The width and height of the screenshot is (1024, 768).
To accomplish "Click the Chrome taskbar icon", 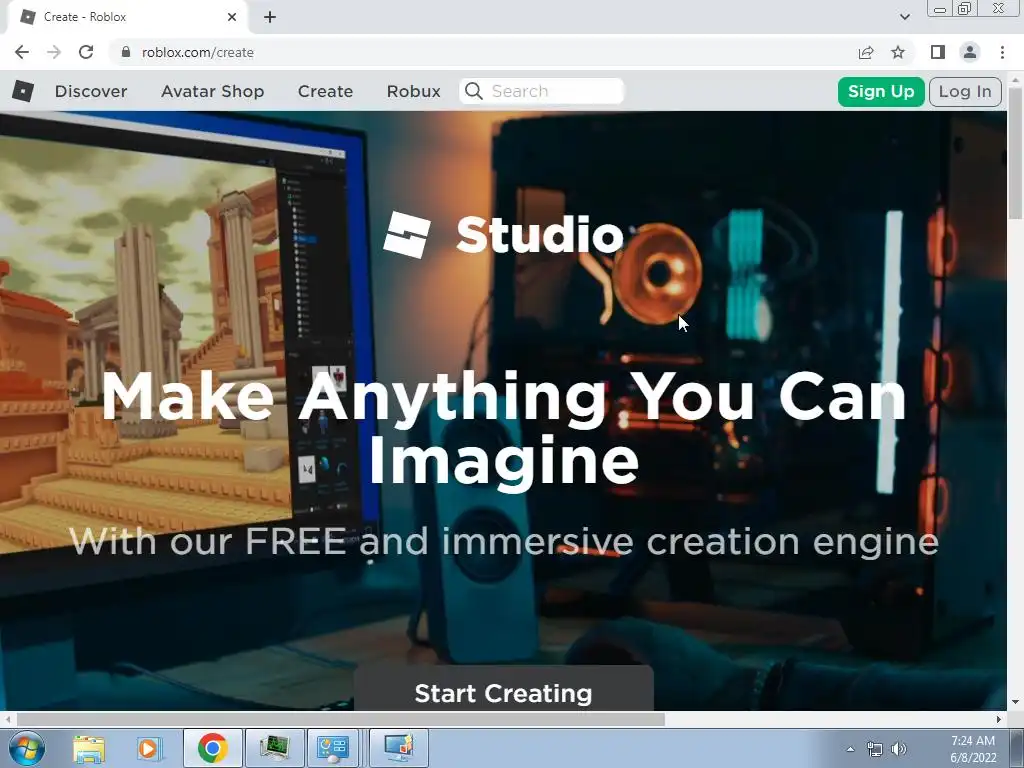I will 212,748.
